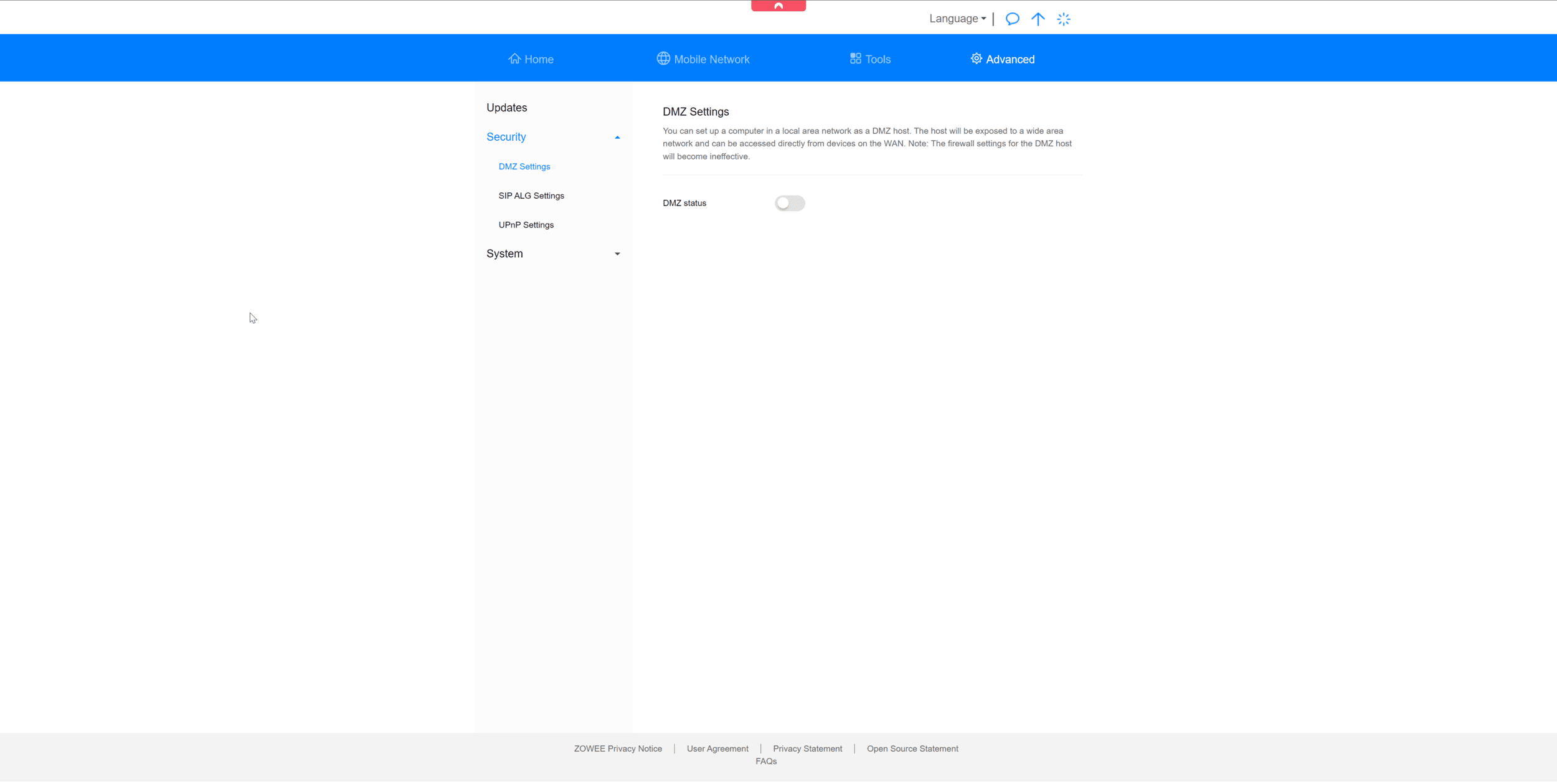Click the Tools grid icon
This screenshot has width=1557, height=784.
(855, 59)
